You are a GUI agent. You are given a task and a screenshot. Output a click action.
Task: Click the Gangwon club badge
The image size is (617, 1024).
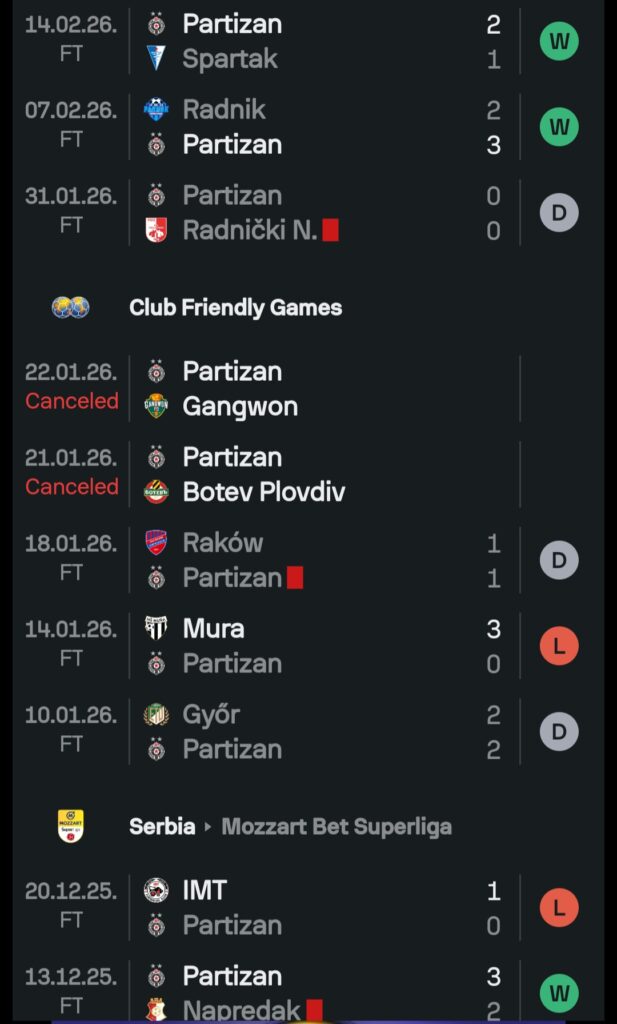click(156, 406)
